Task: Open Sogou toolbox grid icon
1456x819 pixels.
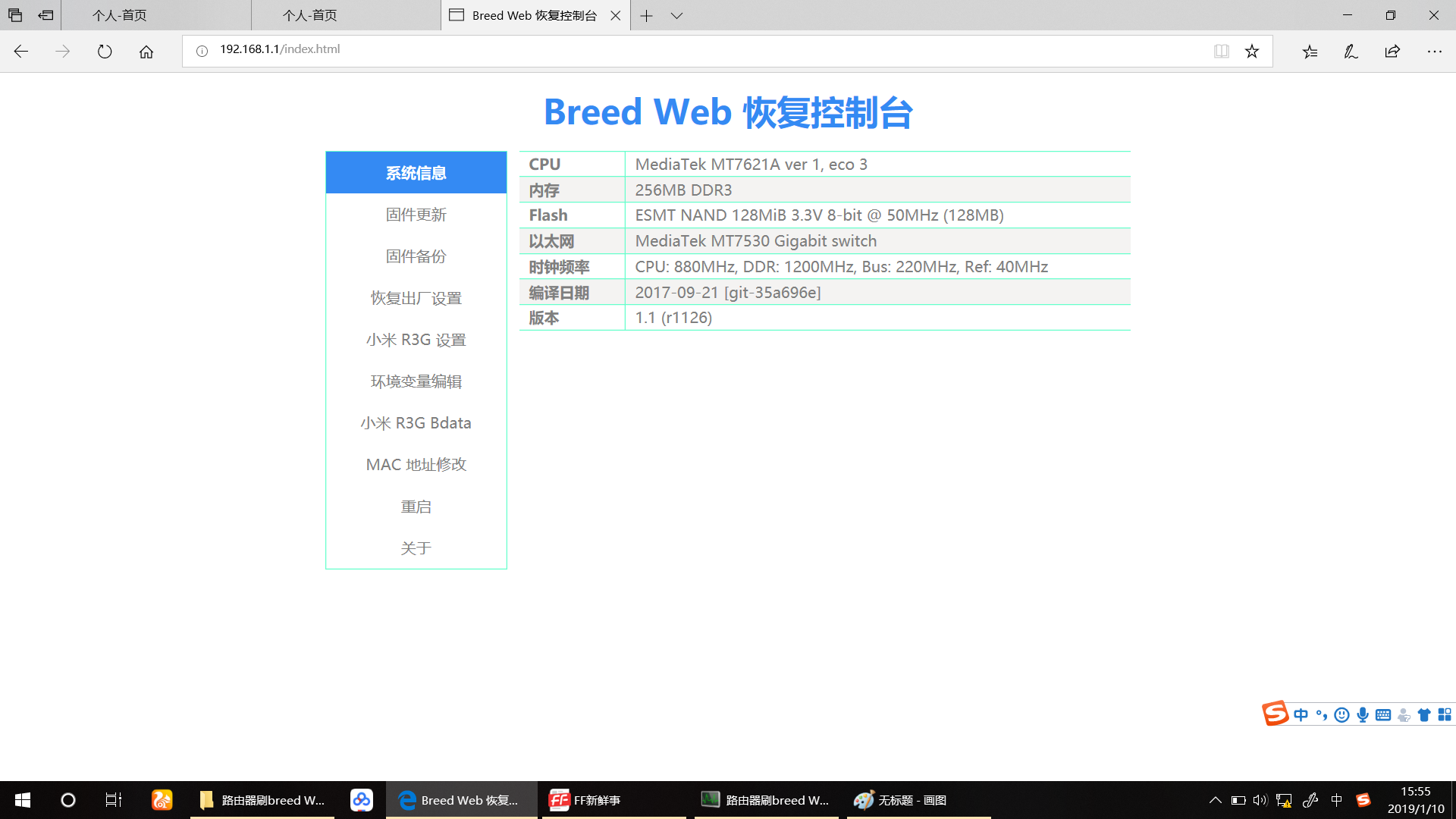Action: pyautogui.click(x=1445, y=714)
